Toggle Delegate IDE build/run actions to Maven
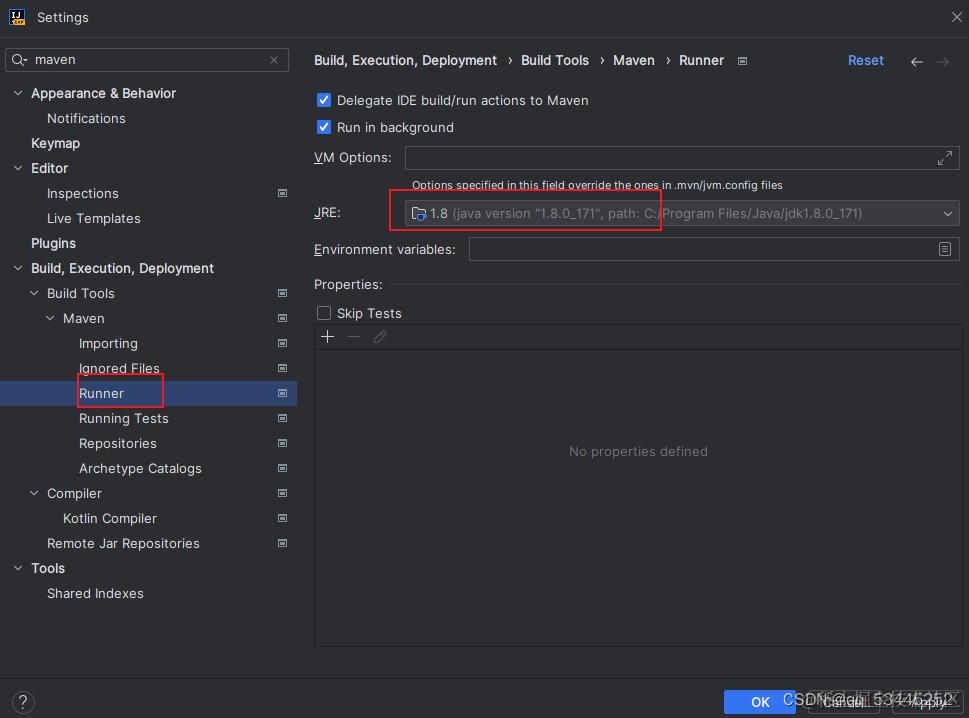The image size is (969, 718). (x=324, y=100)
